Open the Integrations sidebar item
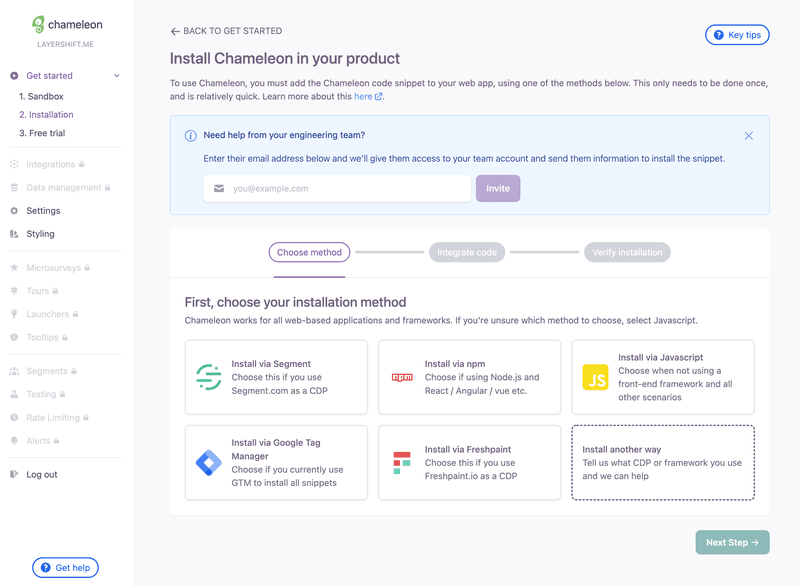 click(x=14, y=163)
